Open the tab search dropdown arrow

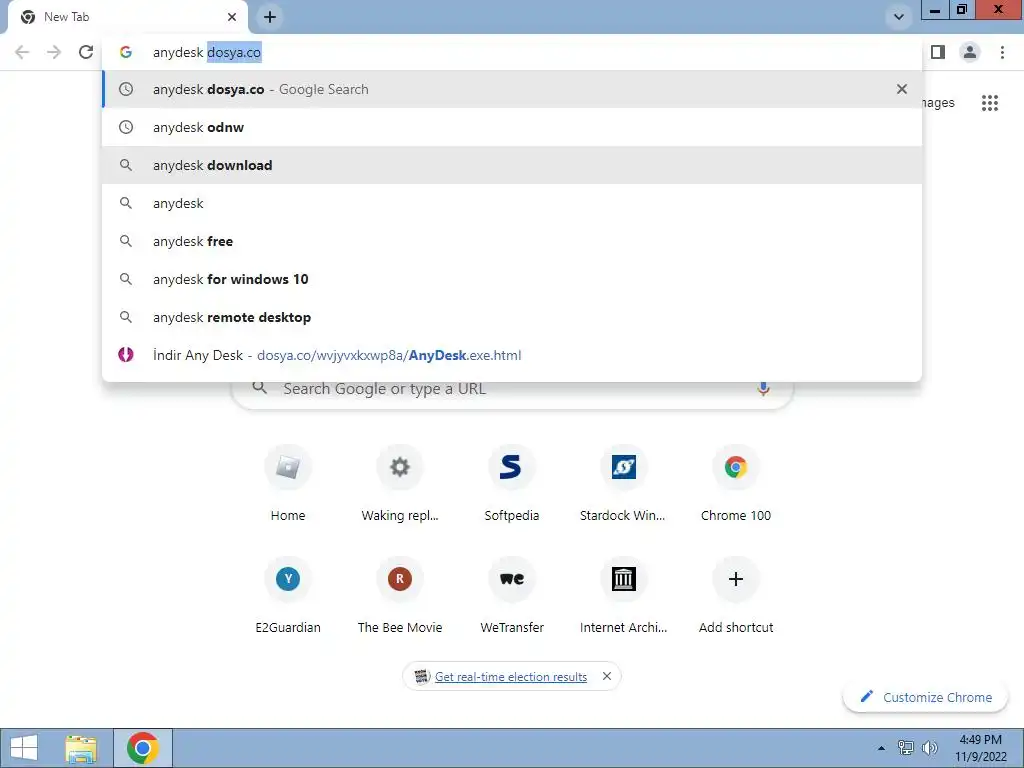click(x=899, y=17)
